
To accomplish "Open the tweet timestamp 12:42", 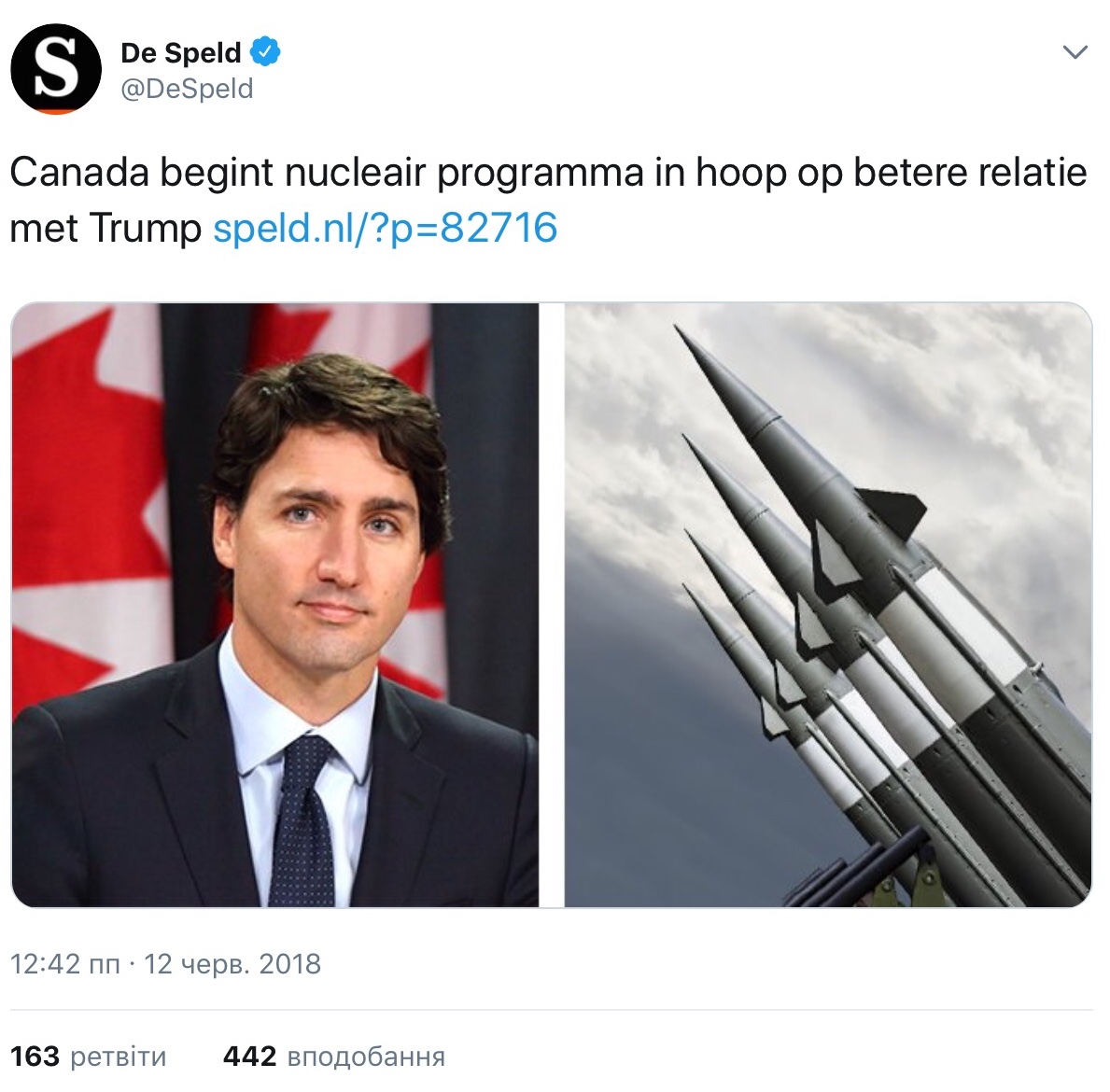I will 65,964.
